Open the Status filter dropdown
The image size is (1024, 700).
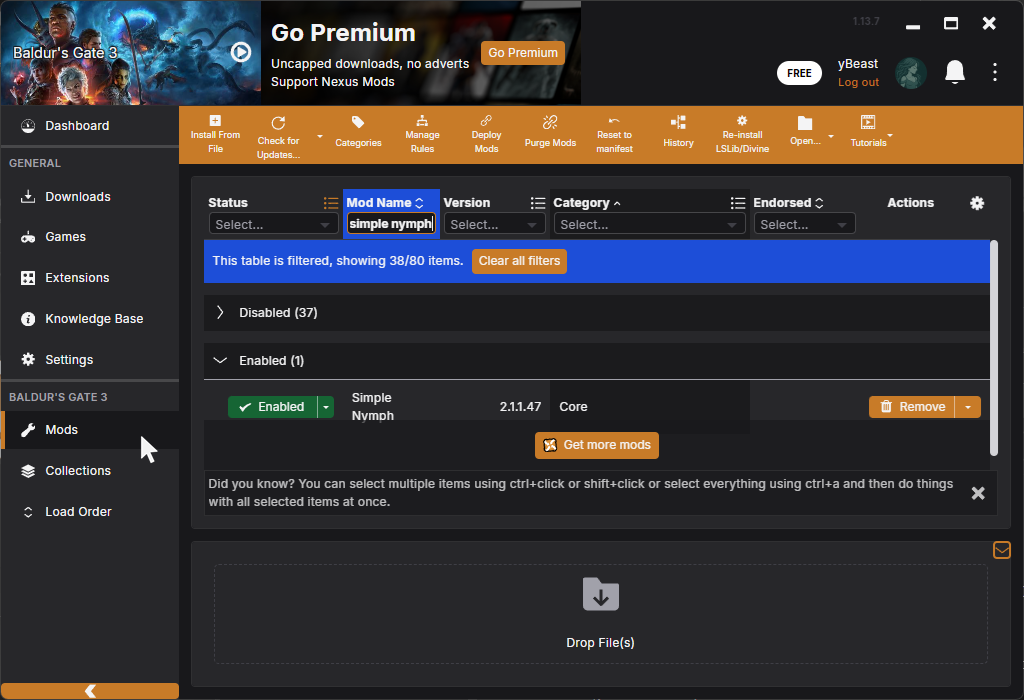pyautogui.click(x=274, y=224)
